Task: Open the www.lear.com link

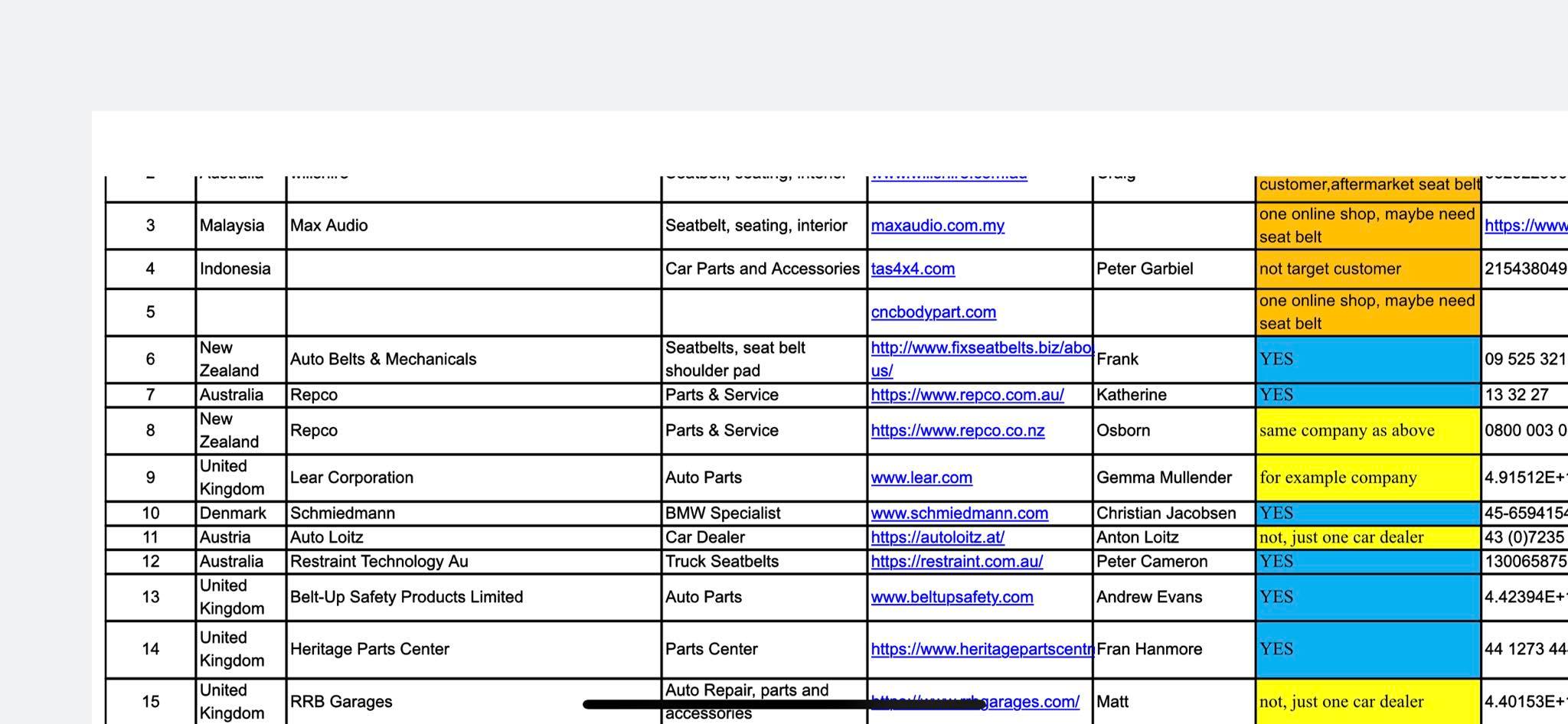Action: click(x=921, y=478)
